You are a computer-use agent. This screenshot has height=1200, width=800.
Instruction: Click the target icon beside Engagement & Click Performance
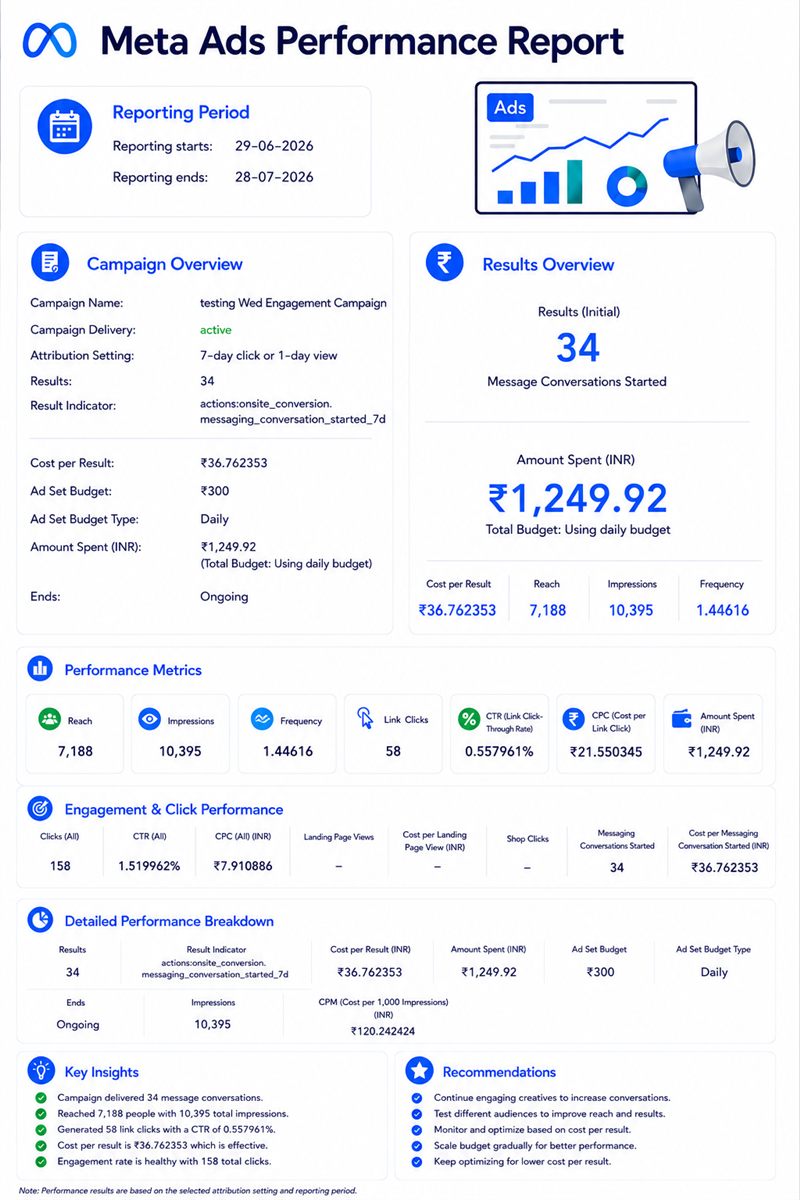40,808
